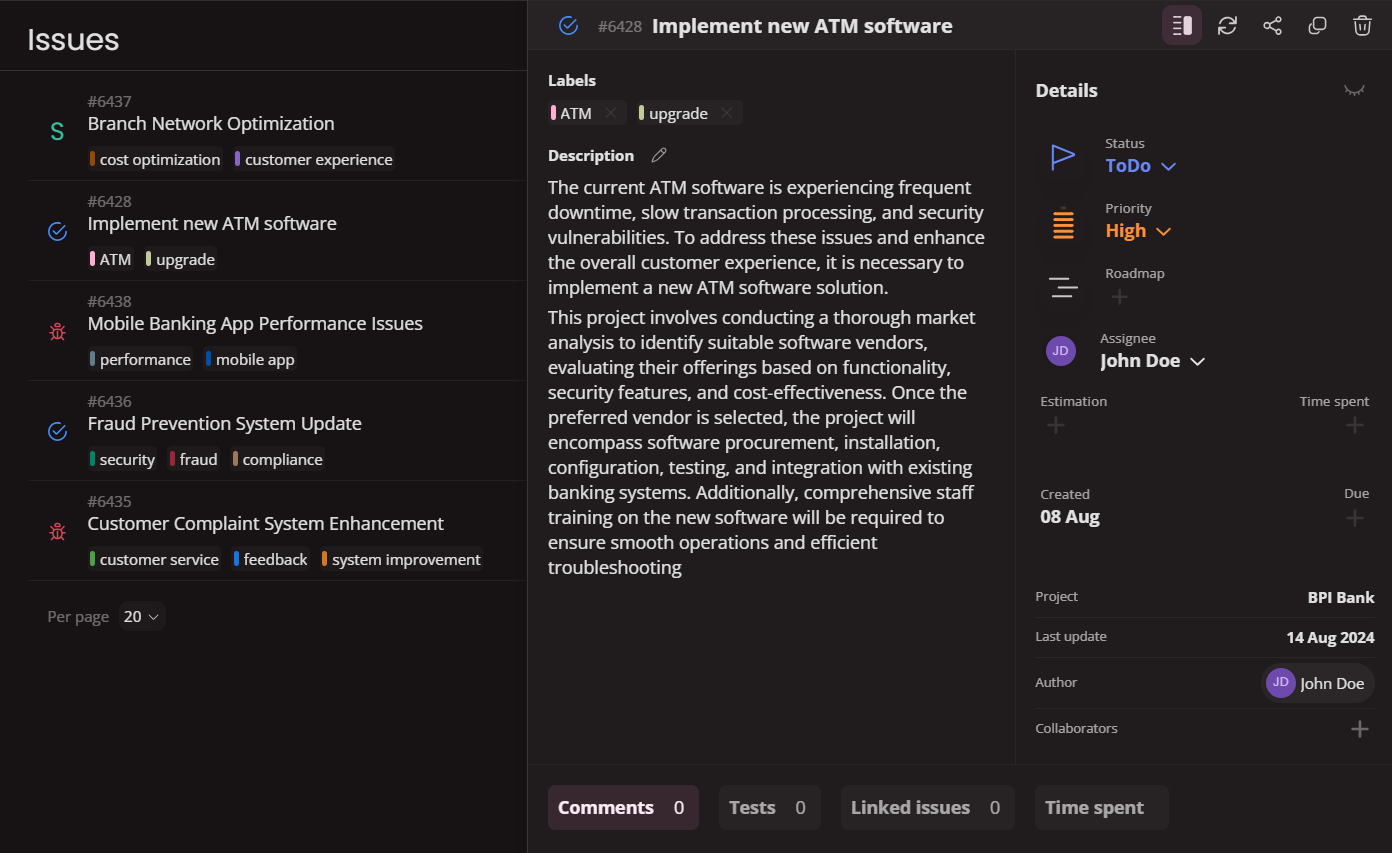1392x853 pixels.
Task: Open Implement new ATM software in list
Action: (212, 224)
